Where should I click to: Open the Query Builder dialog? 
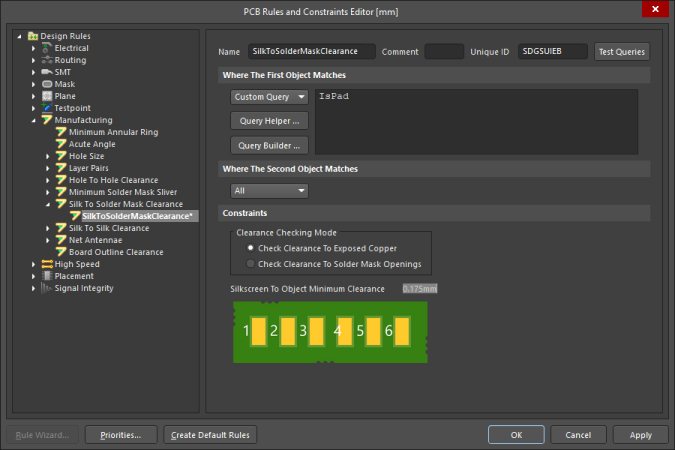269,146
